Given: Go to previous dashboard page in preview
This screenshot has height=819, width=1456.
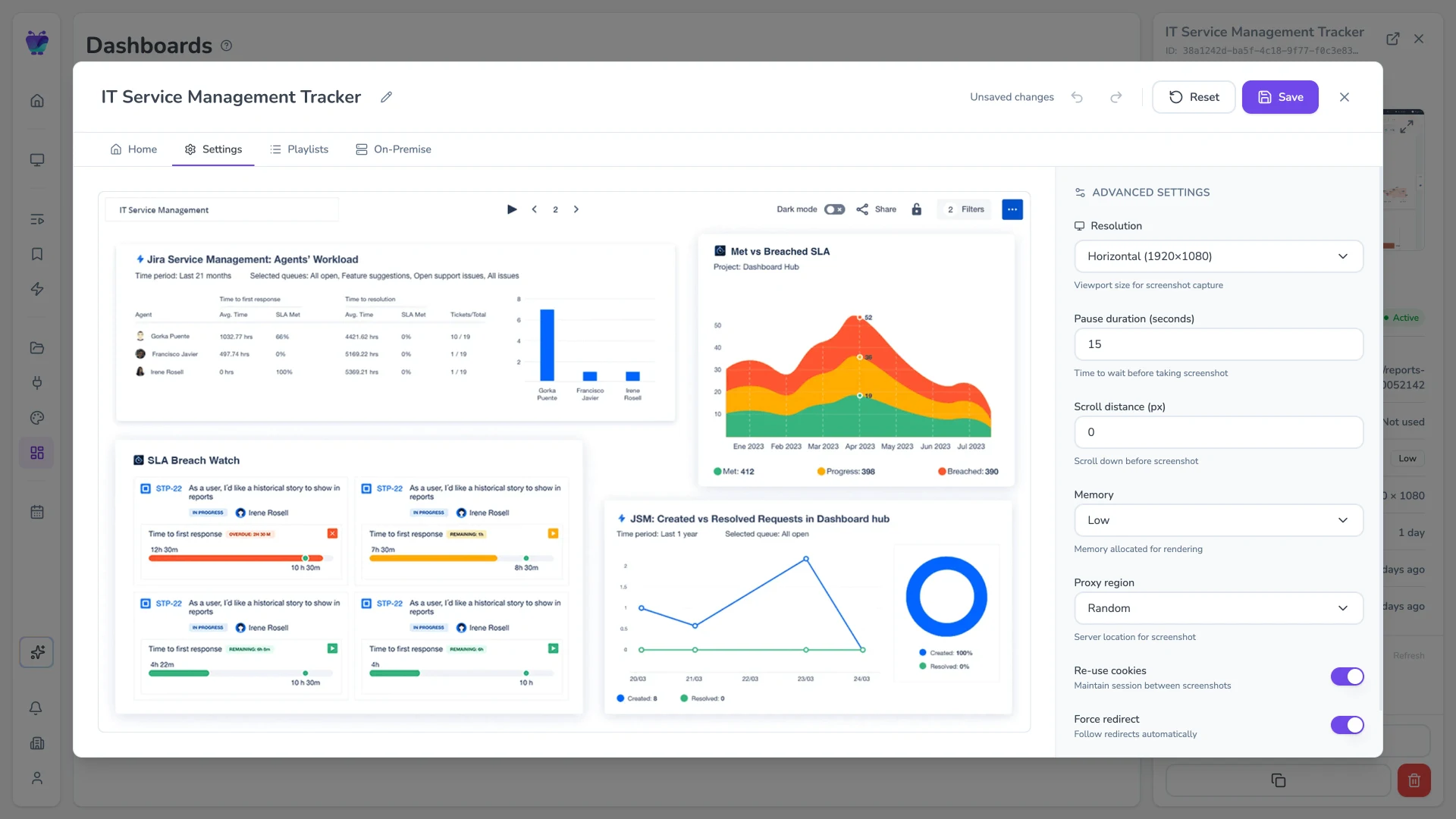Looking at the screenshot, I should [x=535, y=209].
